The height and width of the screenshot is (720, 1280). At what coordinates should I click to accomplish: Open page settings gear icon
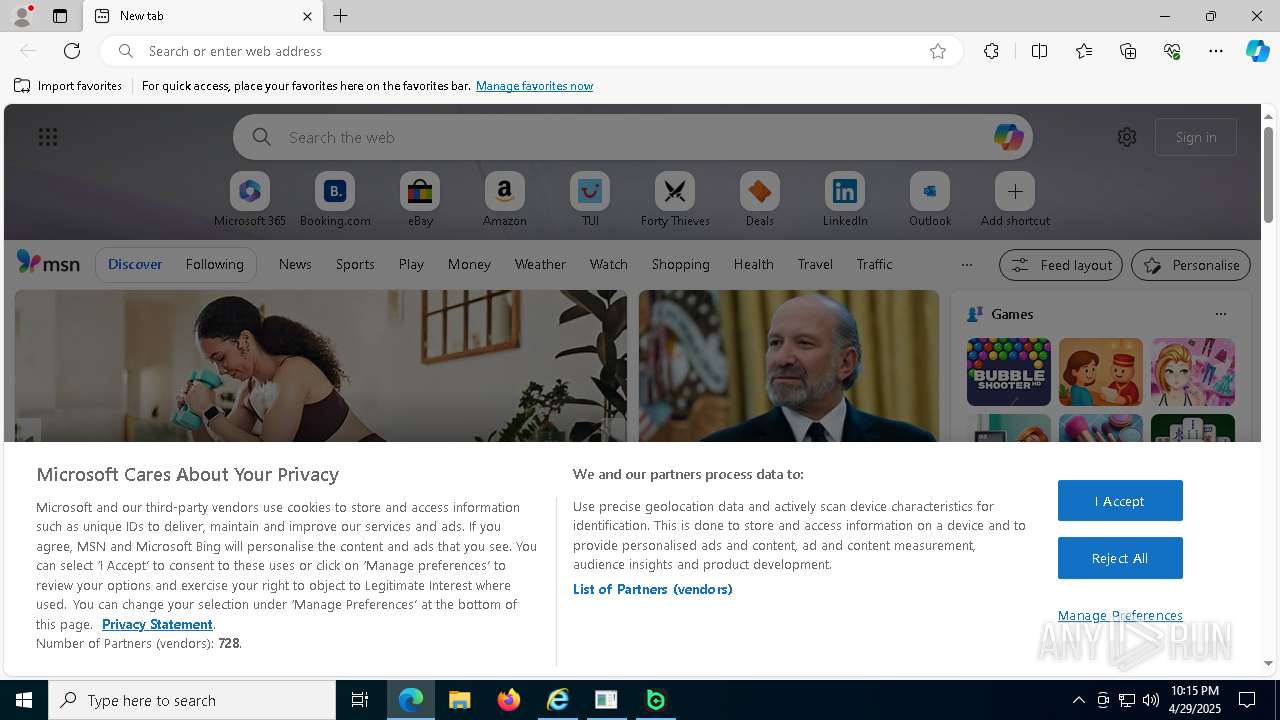tap(1127, 137)
